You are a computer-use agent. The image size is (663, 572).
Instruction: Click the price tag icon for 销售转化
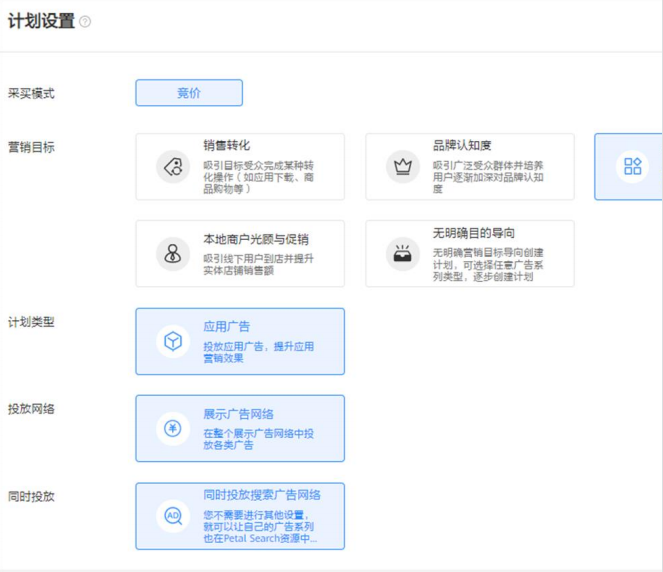(173, 167)
